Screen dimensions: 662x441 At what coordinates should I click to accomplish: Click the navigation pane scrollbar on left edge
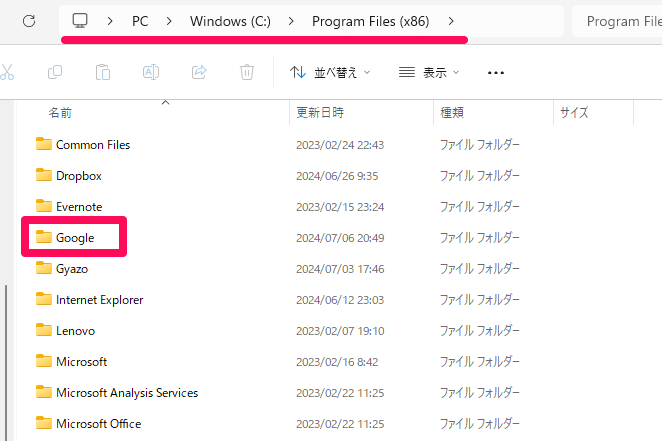coord(6,362)
